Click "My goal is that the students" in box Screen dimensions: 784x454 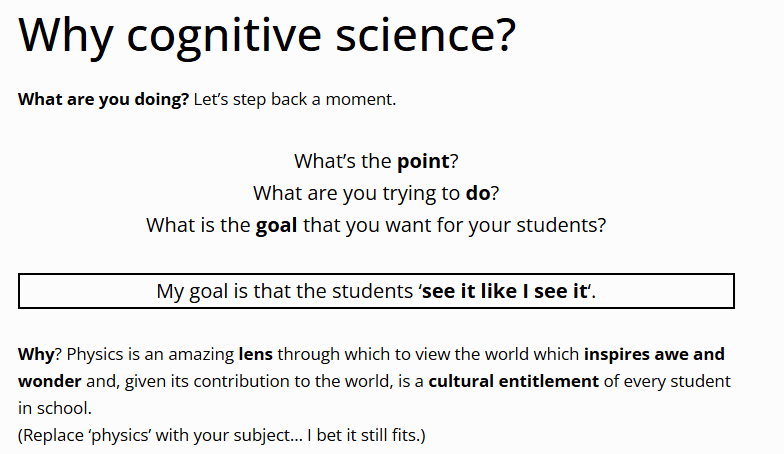(x=284, y=292)
